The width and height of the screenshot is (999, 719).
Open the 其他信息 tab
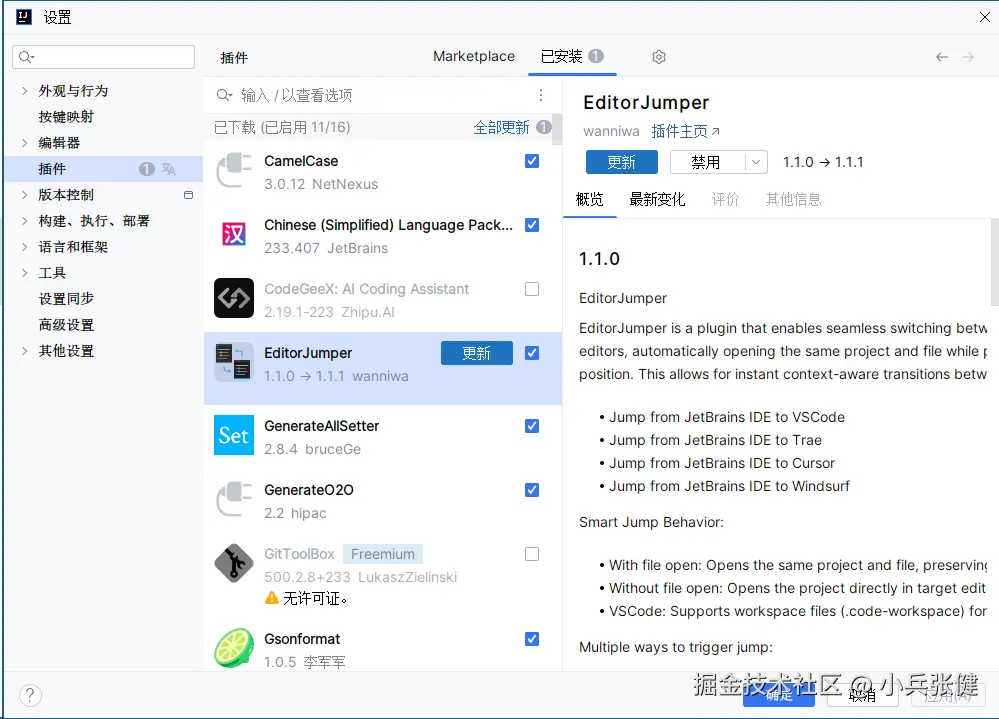793,199
